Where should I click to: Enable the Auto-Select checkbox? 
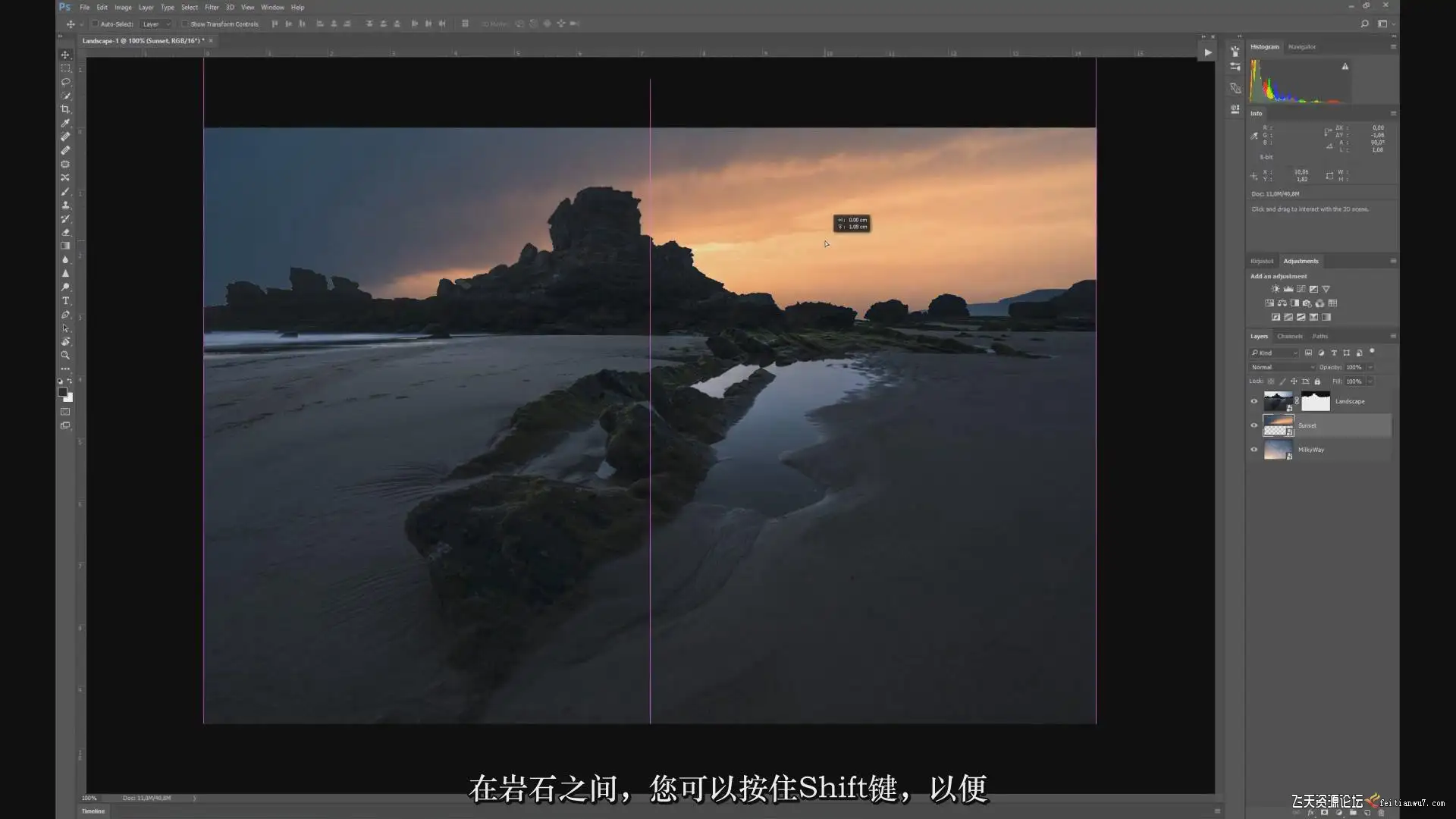(96, 24)
